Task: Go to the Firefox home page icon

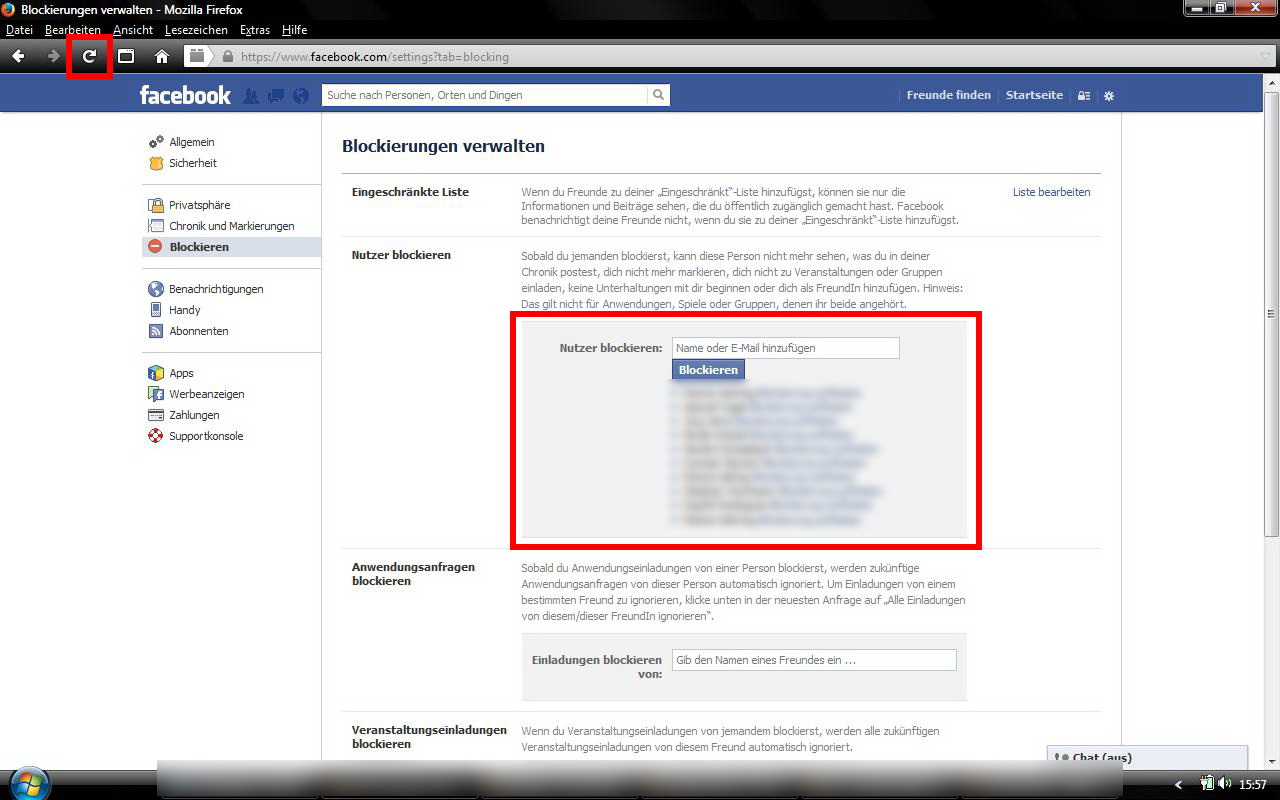Action: tap(162, 56)
